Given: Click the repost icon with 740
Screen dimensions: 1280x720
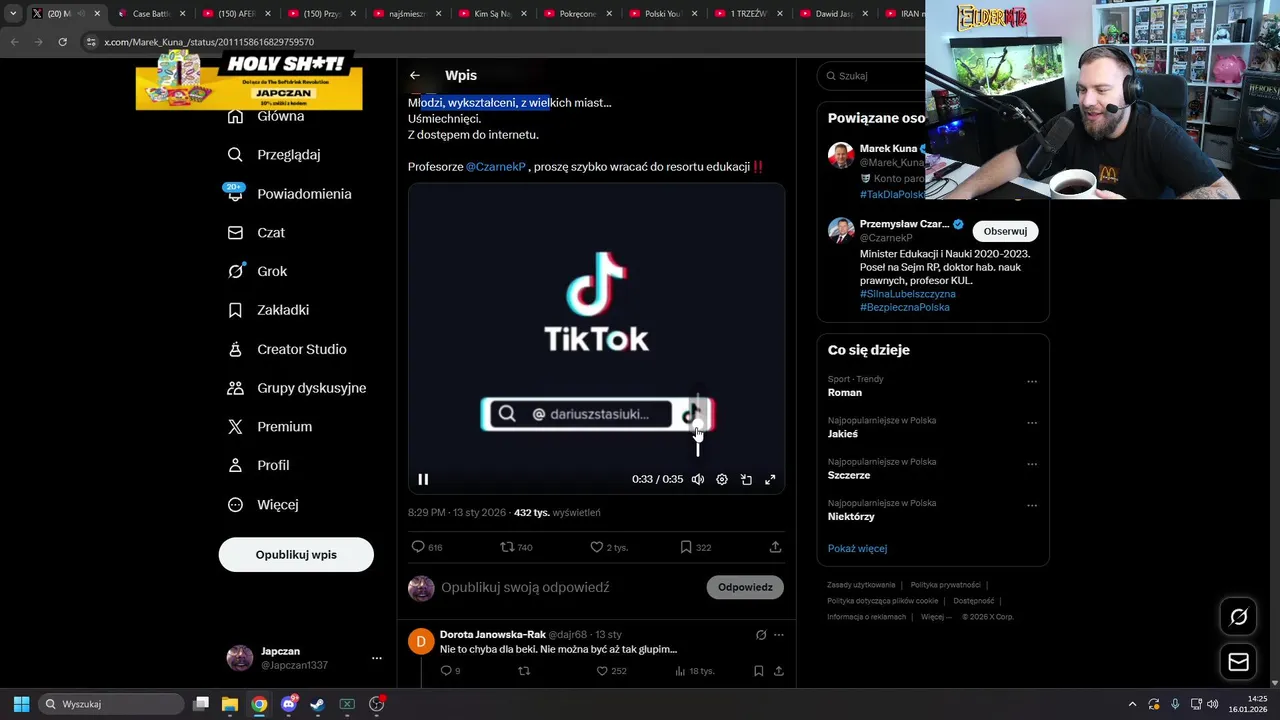Looking at the screenshot, I should (507, 547).
